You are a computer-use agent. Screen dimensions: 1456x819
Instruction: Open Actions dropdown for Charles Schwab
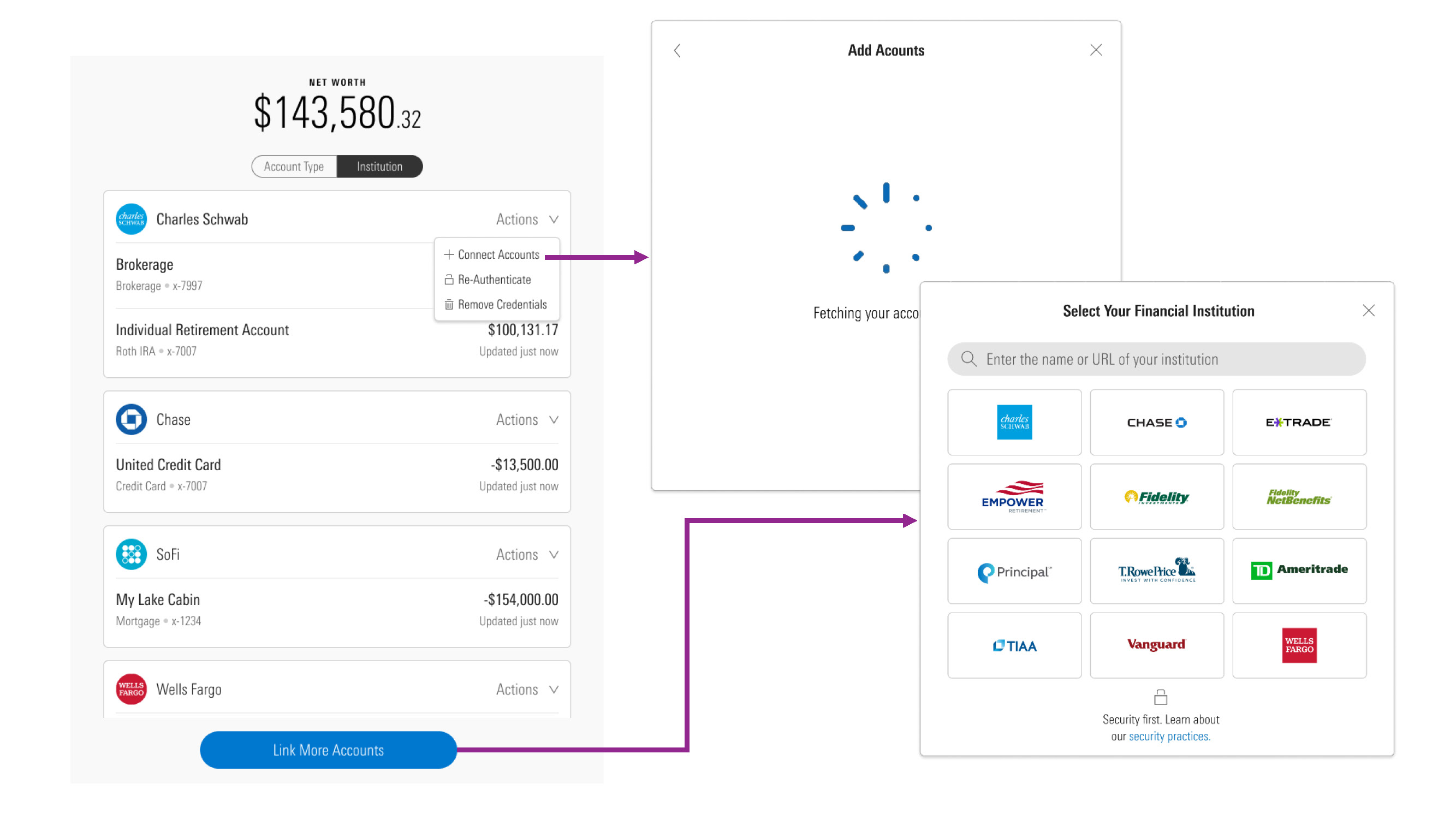point(527,219)
